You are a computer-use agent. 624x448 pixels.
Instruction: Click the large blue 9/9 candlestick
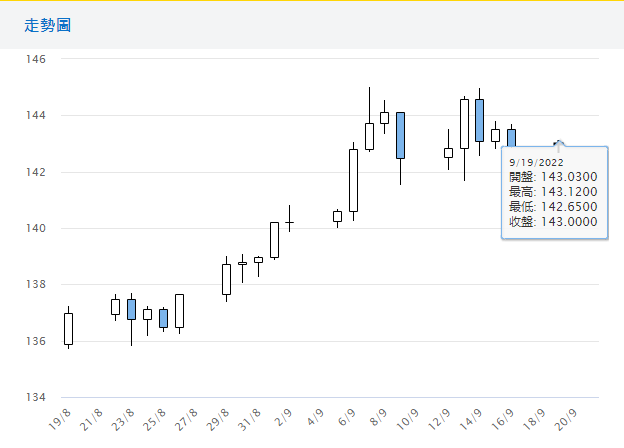point(400,135)
